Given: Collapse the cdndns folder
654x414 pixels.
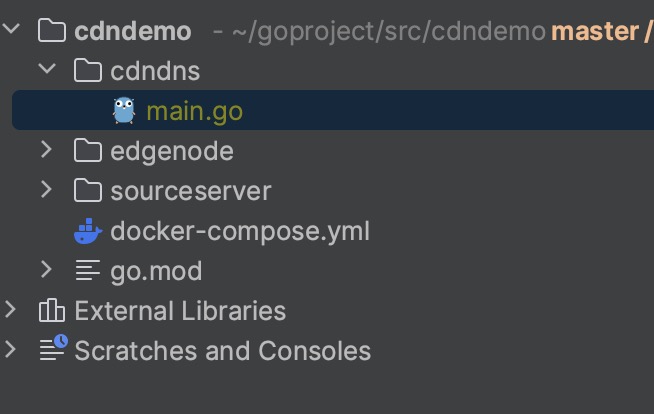Looking at the screenshot, I should coord(46,70).
